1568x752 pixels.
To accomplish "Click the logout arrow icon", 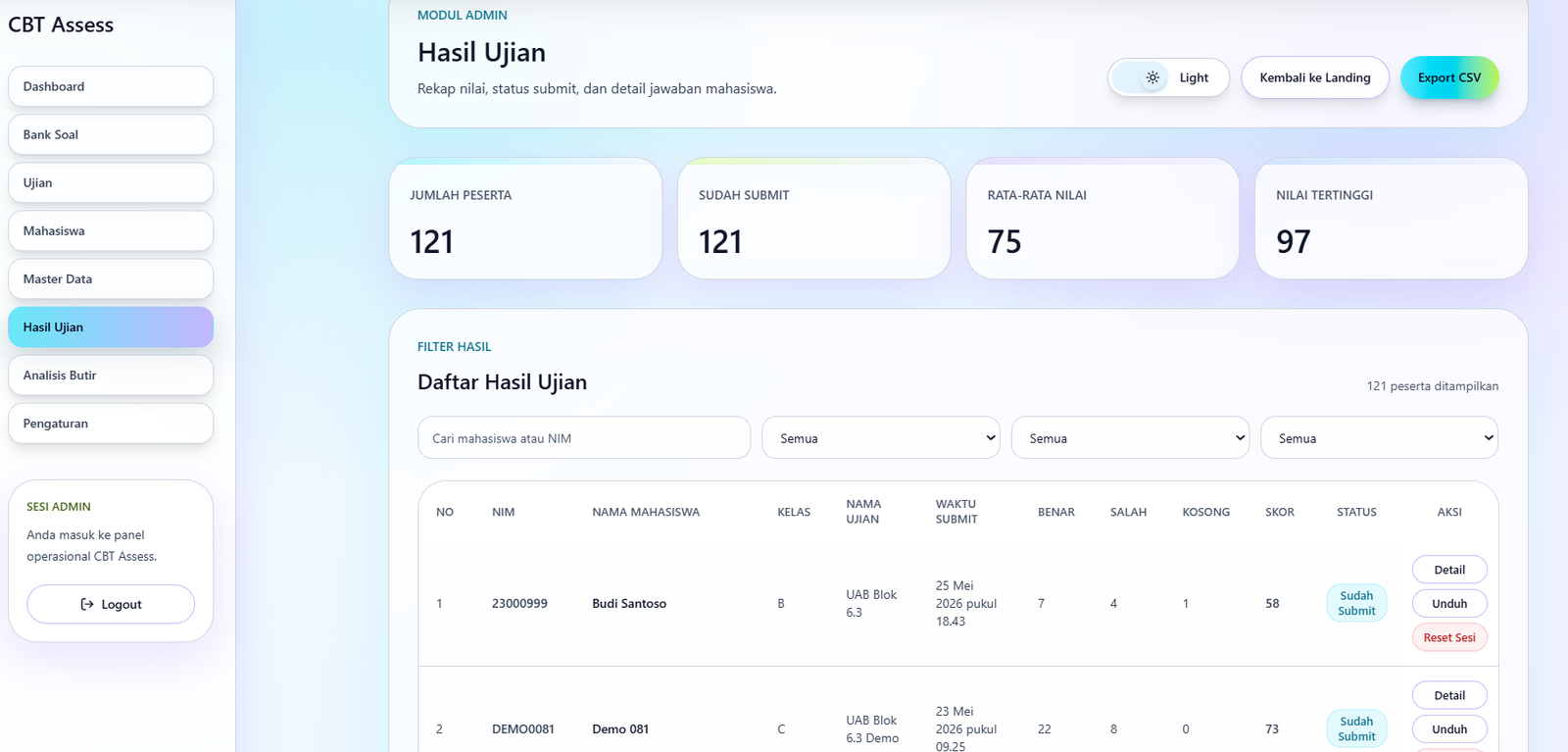I will (x=87, y=604).
